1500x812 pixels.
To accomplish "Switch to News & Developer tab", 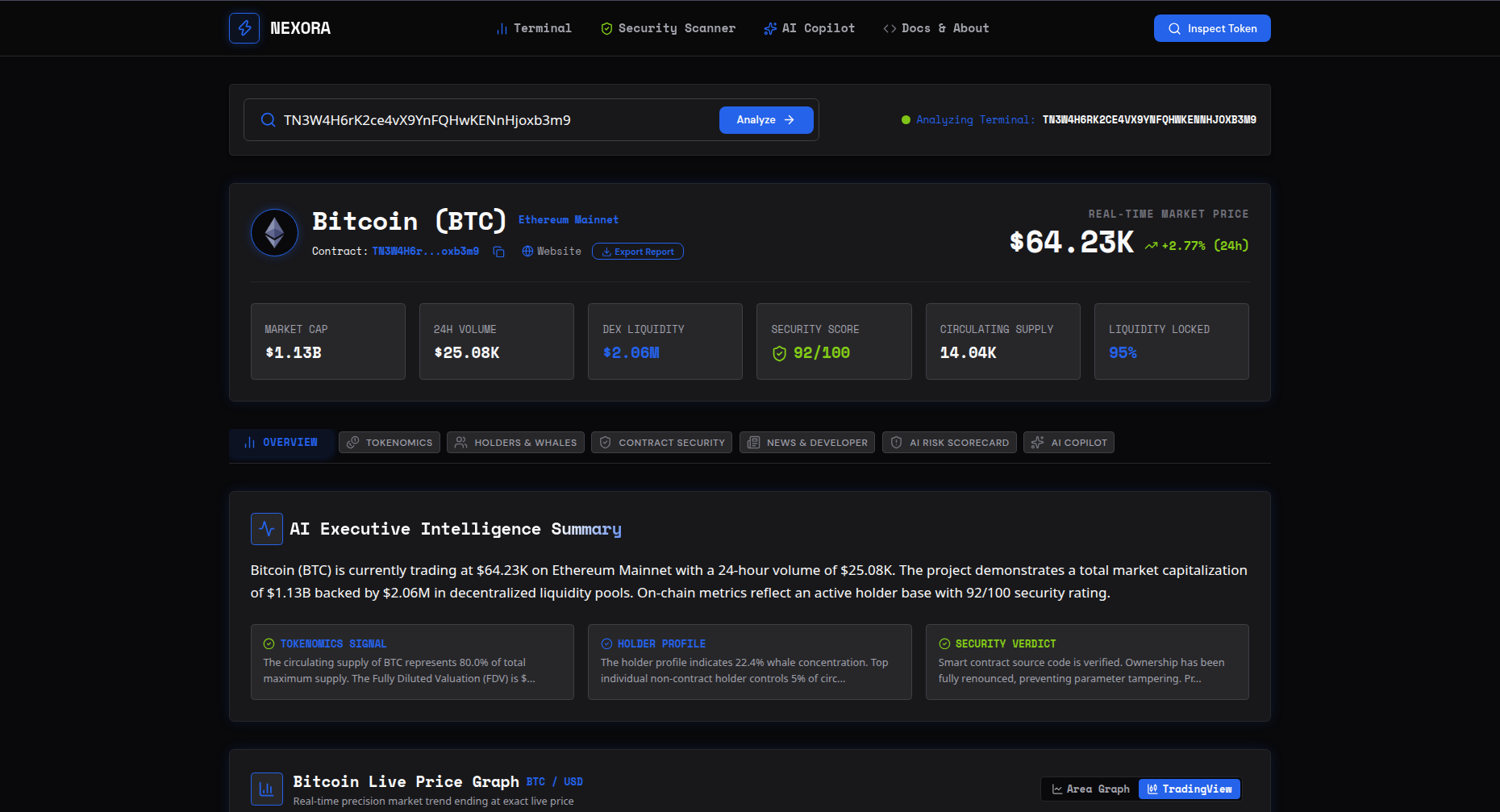I will coord(807,443).
